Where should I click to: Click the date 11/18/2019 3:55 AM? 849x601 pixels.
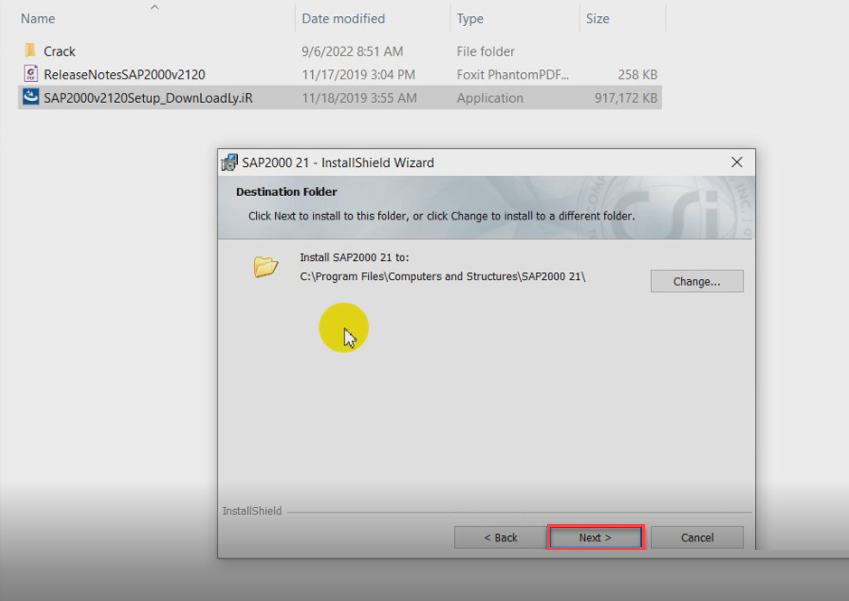click(x=359, y=98)
